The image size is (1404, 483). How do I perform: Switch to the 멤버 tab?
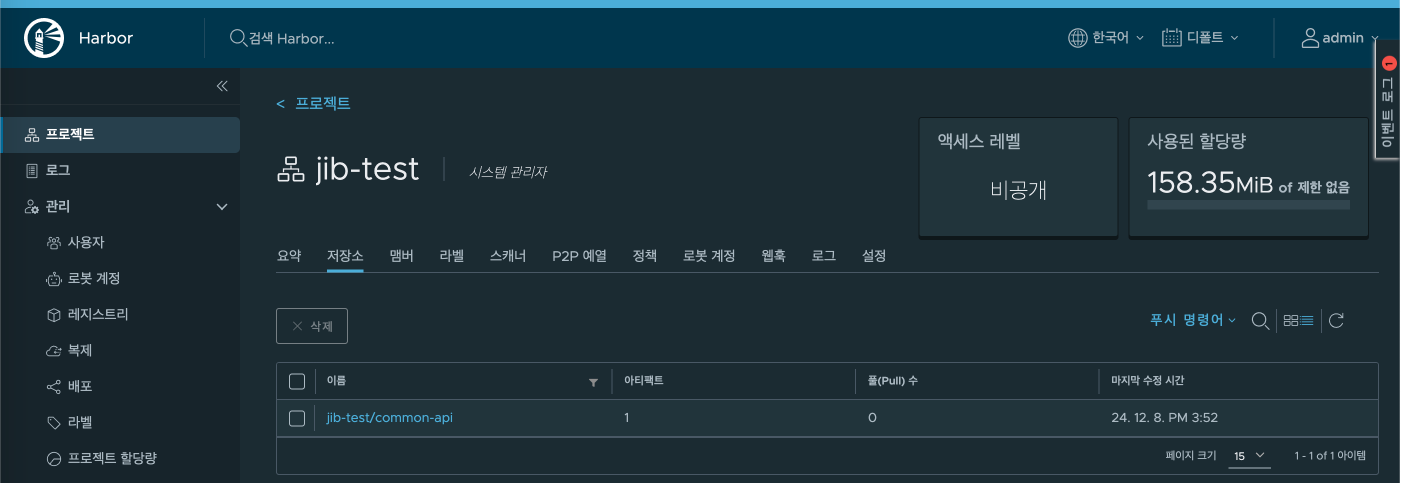[401, 256]
